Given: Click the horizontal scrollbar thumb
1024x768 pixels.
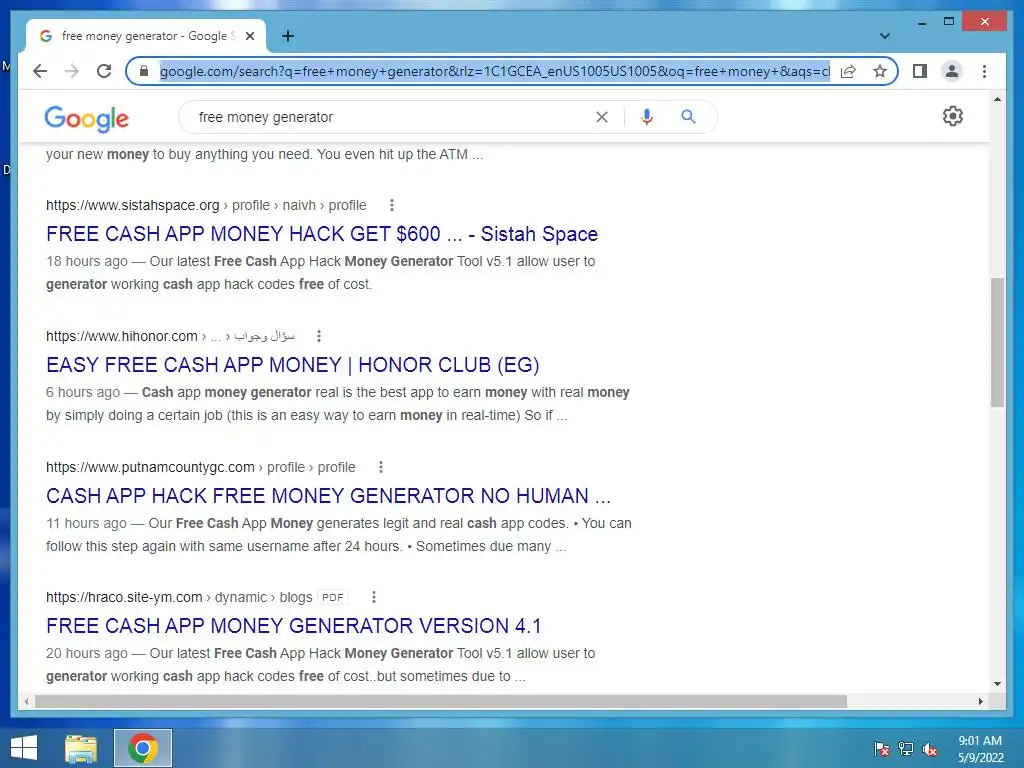Looking at the screenshot, I should [441, 701].
